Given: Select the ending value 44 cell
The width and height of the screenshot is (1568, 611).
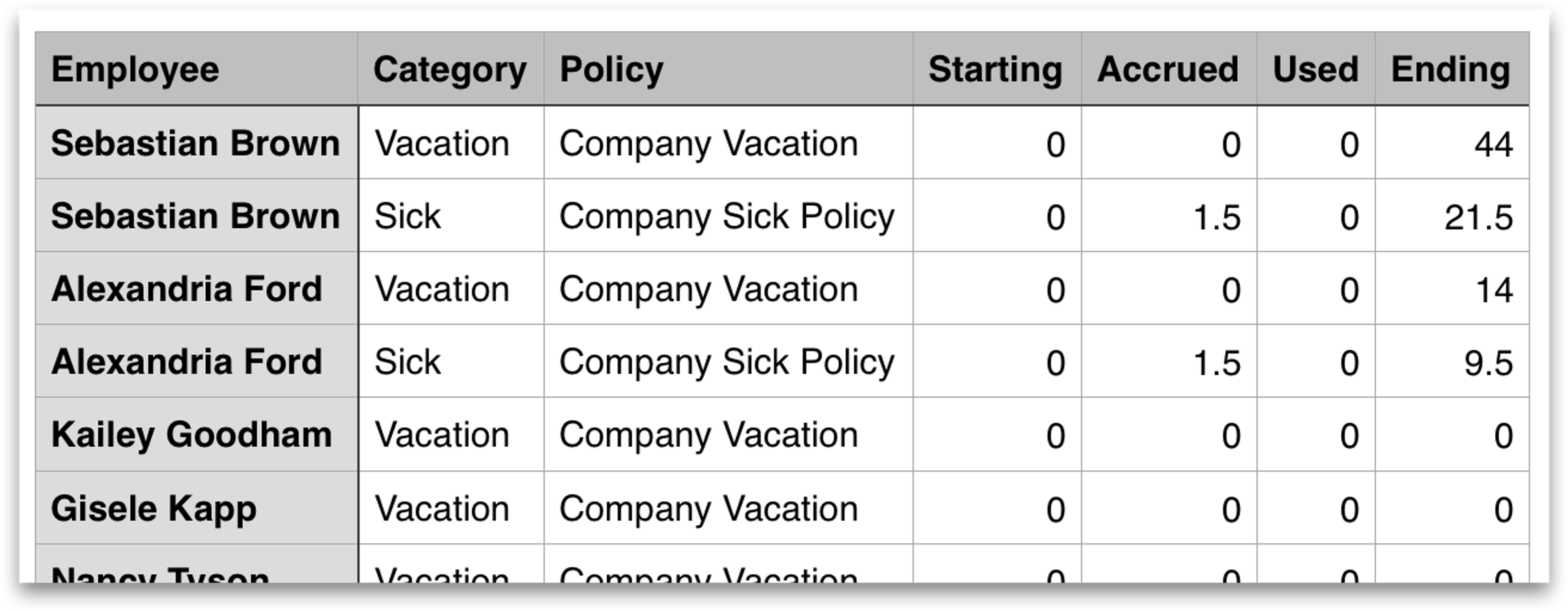Looking at the screenshot, I should tap(1452, 142).
